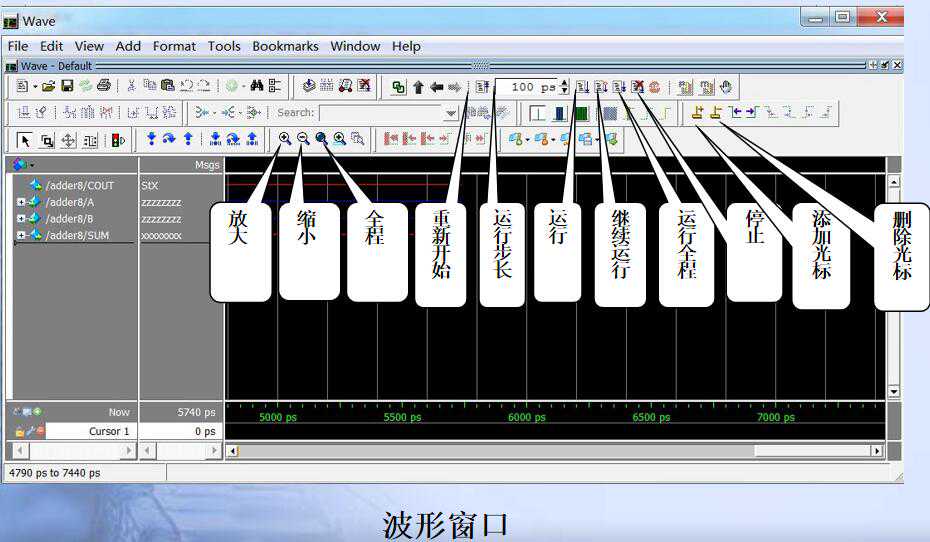Expand the /adder8/SUM signal bus

click(x=21, y=236)
